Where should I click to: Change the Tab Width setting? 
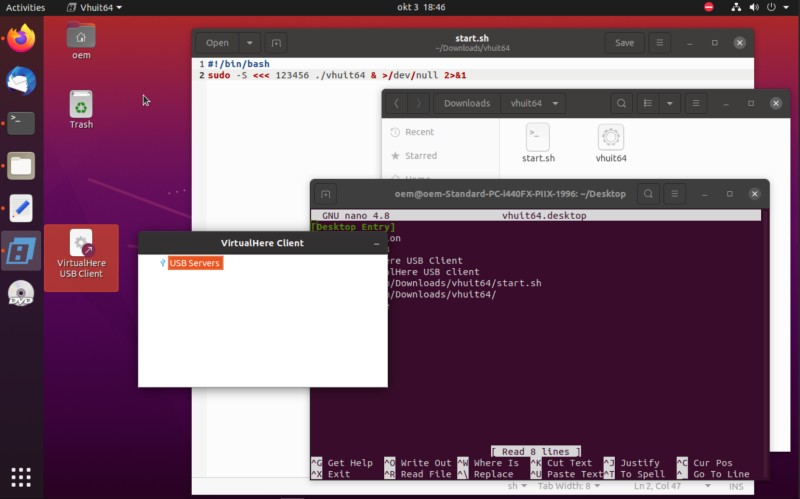pos(569,486)
